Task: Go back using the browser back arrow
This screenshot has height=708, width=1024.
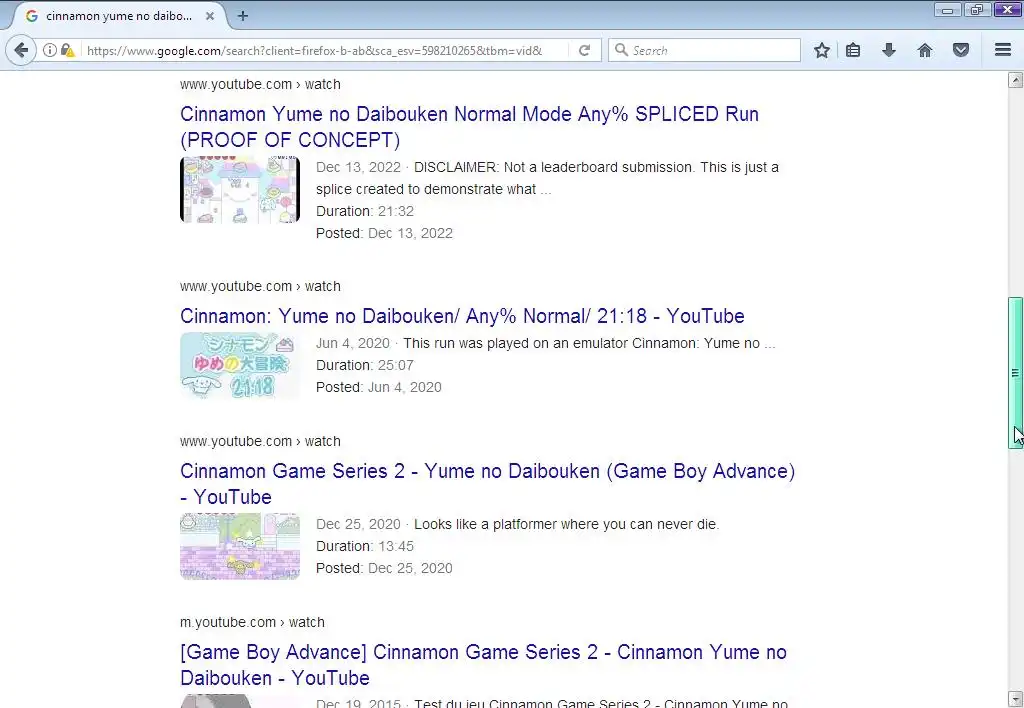Action: [21, 50]
